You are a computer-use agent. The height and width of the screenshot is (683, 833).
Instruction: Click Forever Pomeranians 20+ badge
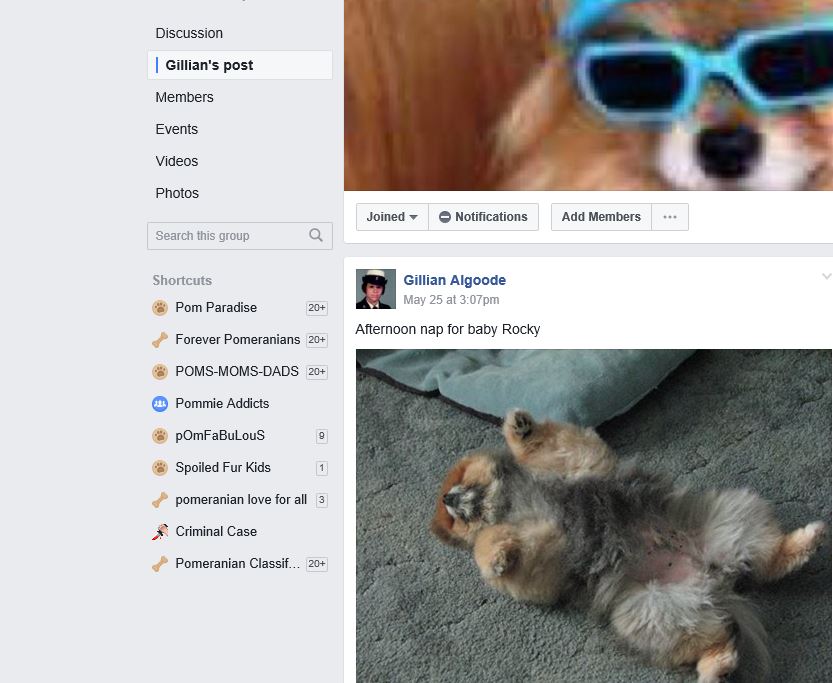[x=317, y=340]
